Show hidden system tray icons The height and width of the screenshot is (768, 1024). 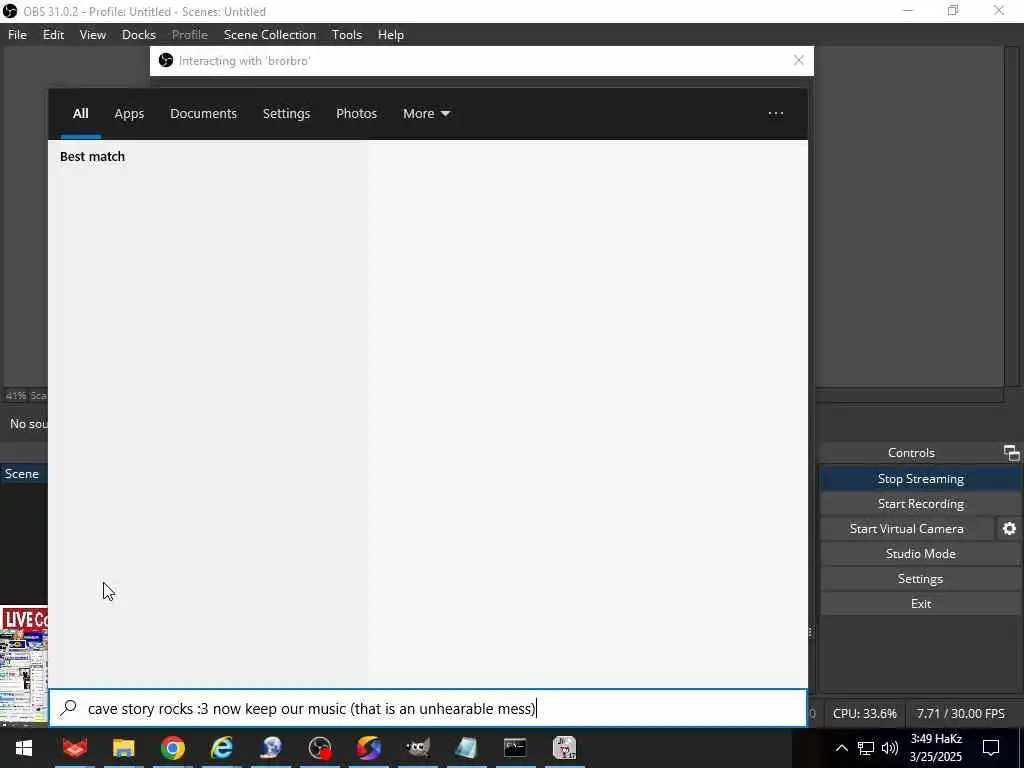842,748
